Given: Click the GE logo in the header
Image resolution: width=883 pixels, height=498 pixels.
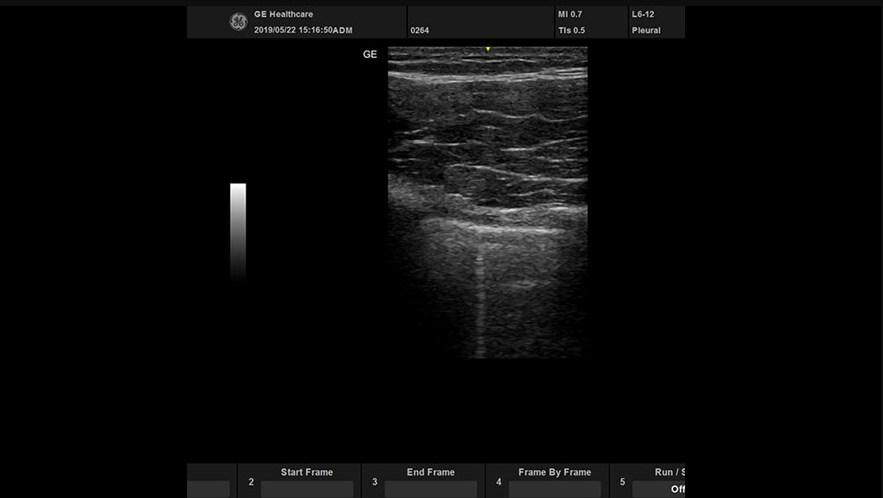Looking at the screenshot, I should [x=238, y=22].
